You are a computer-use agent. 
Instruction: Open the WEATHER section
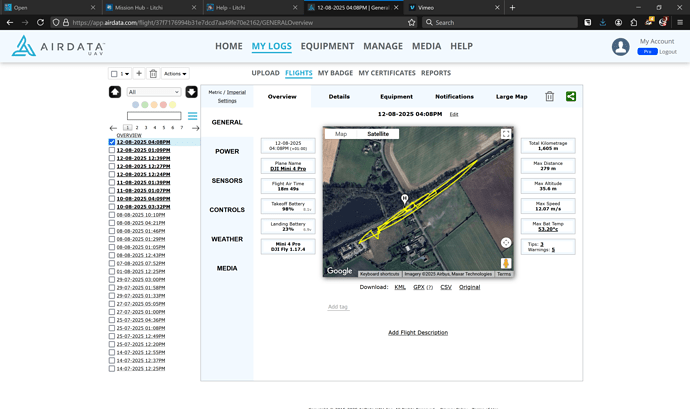click(x=227, y=239)
